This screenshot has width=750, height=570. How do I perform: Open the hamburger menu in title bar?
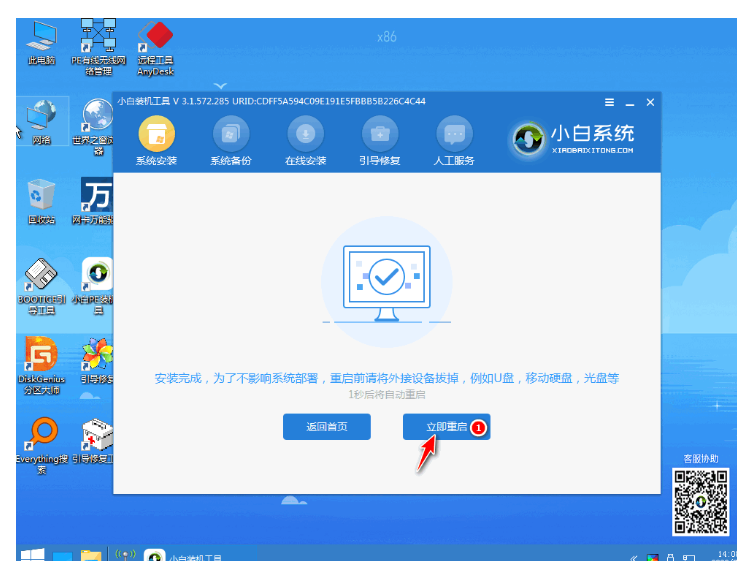609,102
